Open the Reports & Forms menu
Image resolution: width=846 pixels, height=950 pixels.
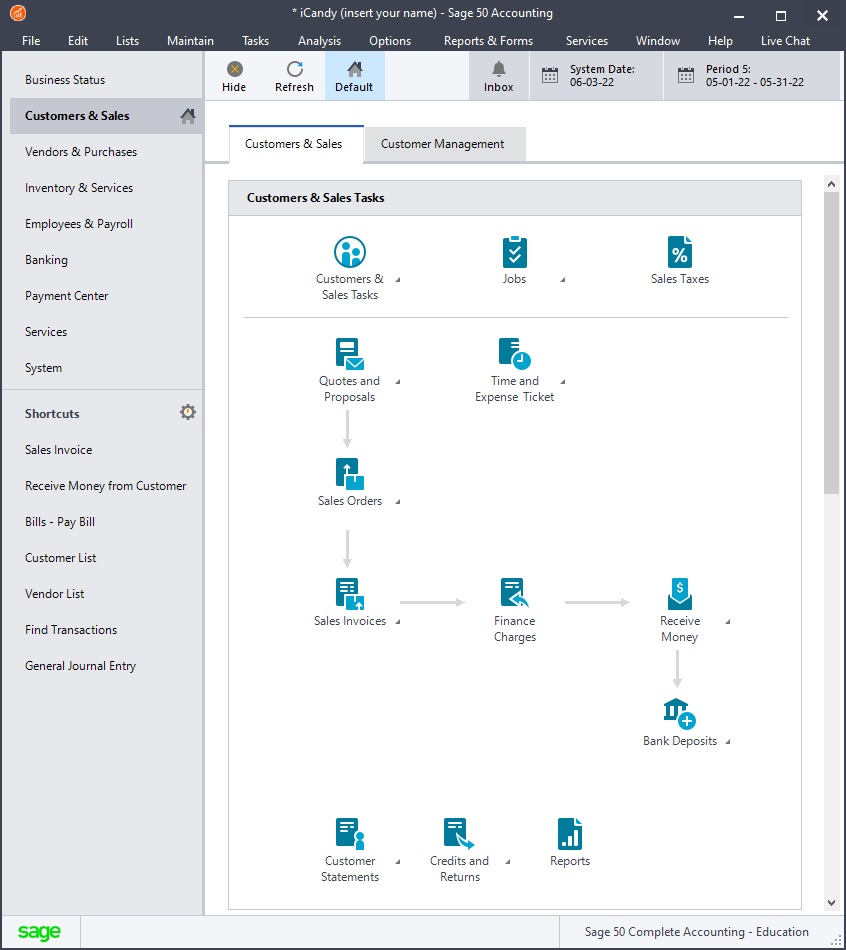[x=488, y=41]
